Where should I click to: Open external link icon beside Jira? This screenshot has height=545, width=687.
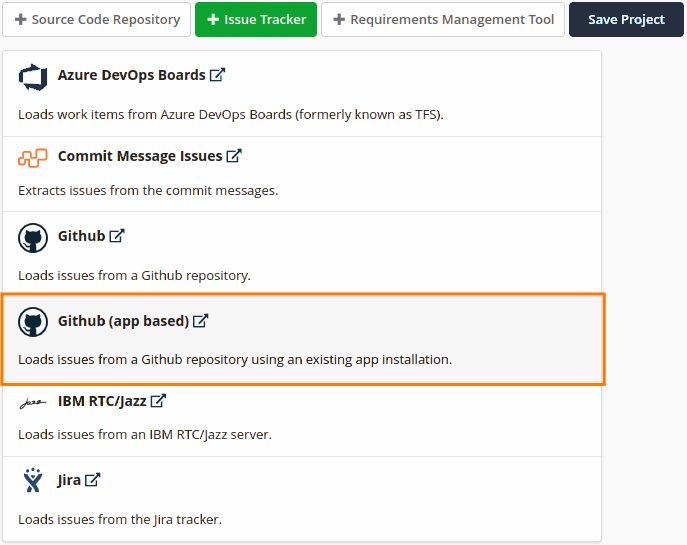pyautogui.click(x=92, y=480)
